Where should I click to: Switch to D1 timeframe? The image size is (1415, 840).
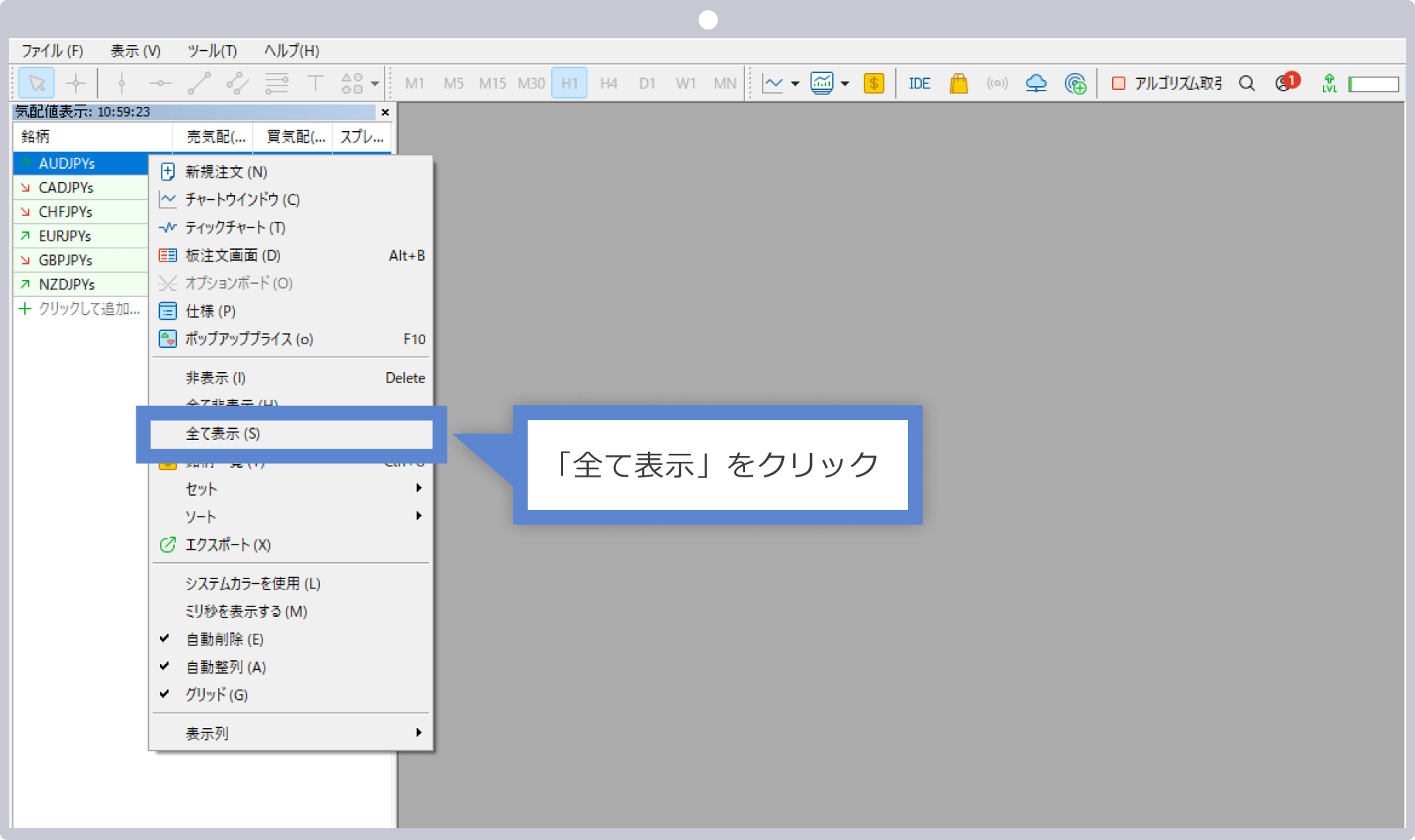(x=647, y=83)
